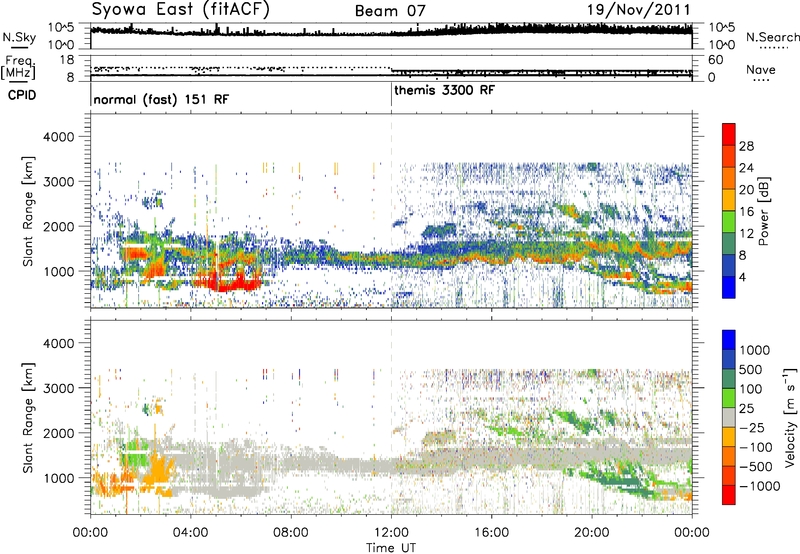Click the '12:00' time axis tick label
This screenshot has width=800, height=554.
pos(391,533)
